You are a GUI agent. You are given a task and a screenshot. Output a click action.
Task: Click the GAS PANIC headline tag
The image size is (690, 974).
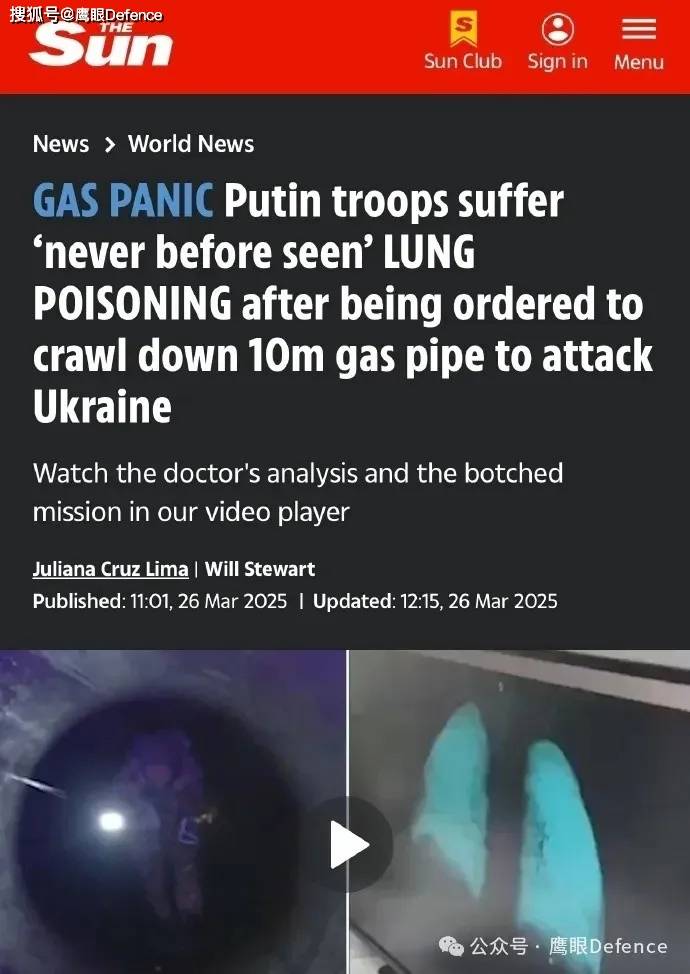click(123, 201)
